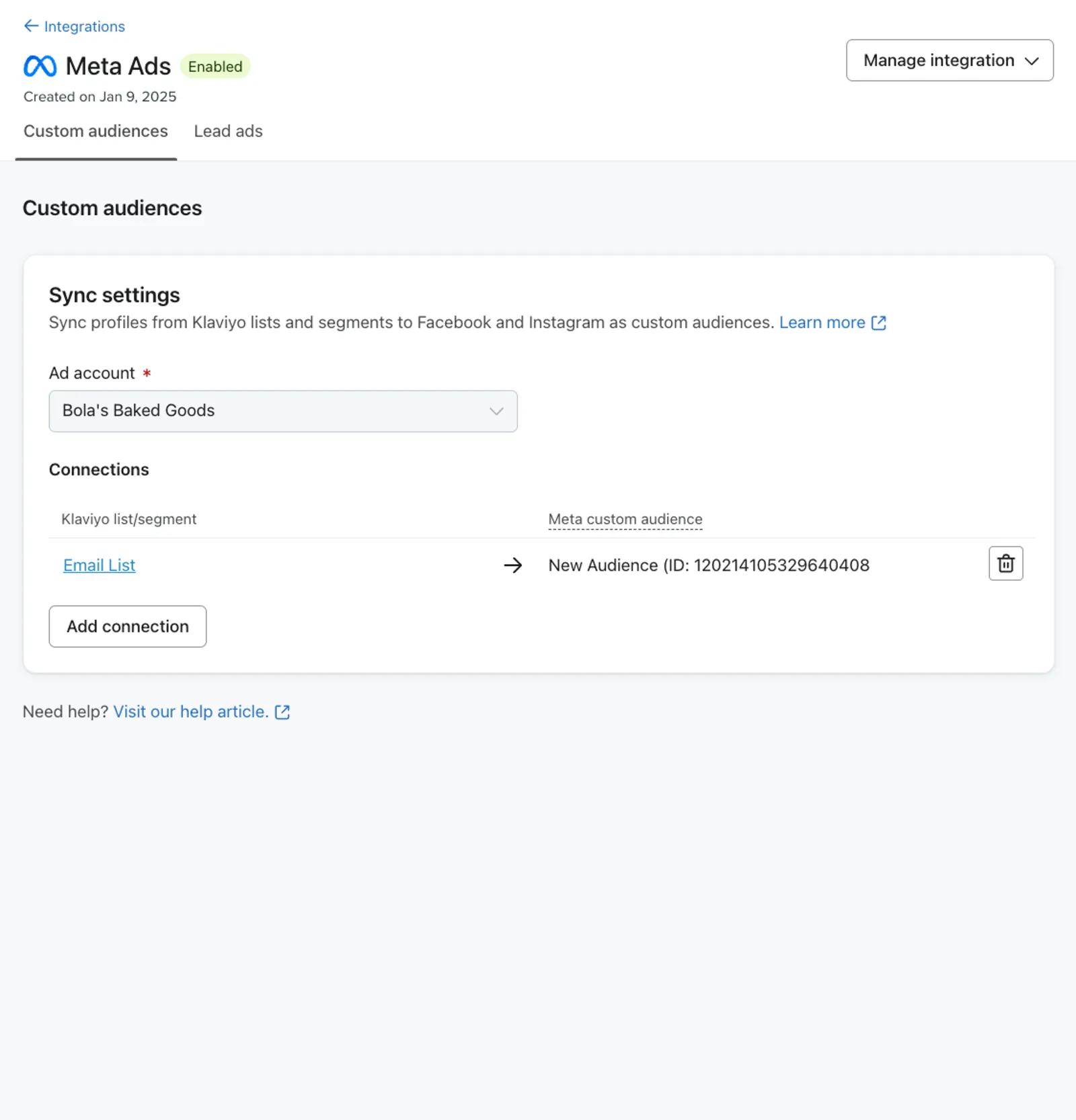Click the Meta custom audience column header

tap(625, 519)
